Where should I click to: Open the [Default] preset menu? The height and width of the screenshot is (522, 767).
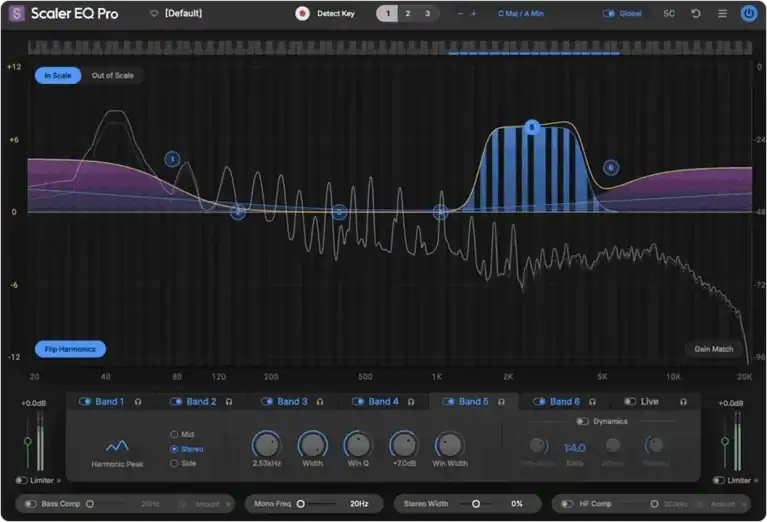point(183,13)
